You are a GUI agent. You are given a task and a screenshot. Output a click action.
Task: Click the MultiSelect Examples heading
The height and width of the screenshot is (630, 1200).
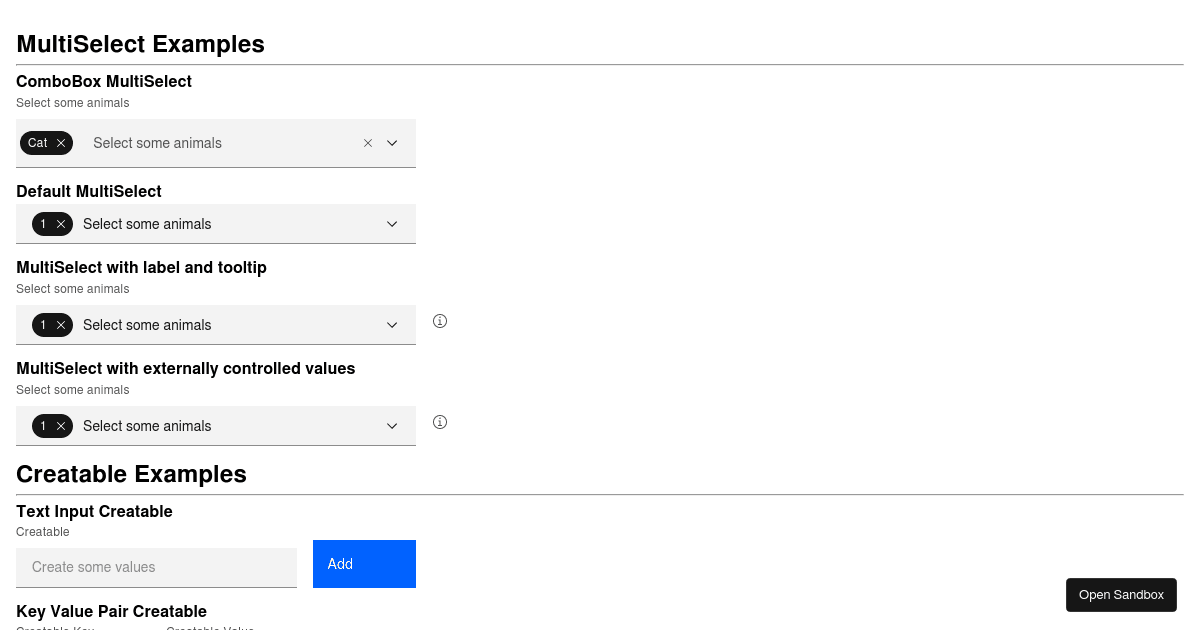tap(140, 44)
